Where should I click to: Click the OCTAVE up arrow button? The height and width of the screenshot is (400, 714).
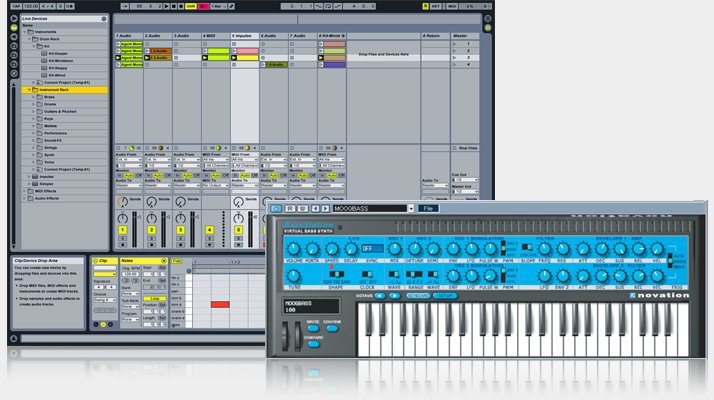click(x=394, y=296)
